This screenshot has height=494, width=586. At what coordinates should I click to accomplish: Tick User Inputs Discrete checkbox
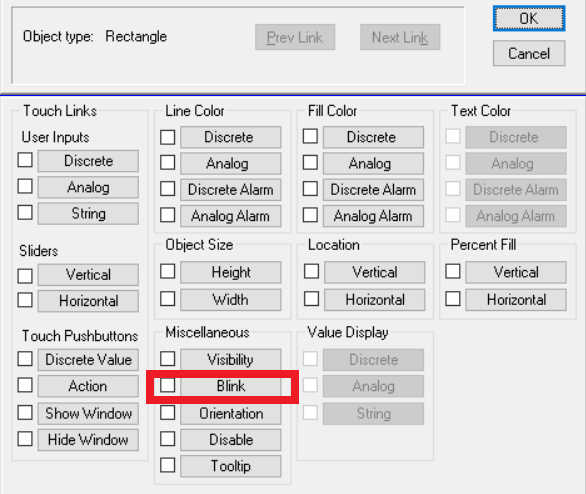25,160
